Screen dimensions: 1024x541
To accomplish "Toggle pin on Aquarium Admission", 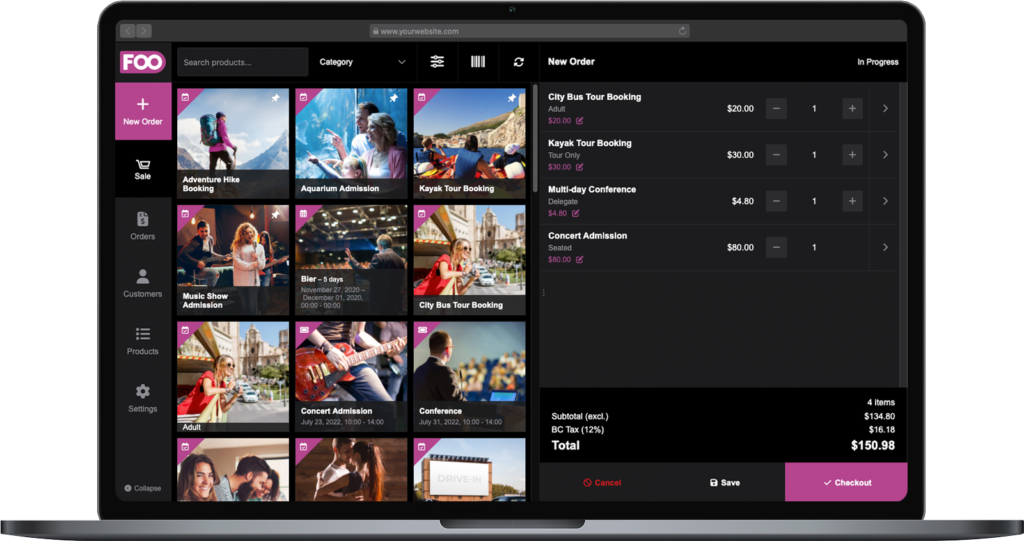I will click(x=394, y=98).
